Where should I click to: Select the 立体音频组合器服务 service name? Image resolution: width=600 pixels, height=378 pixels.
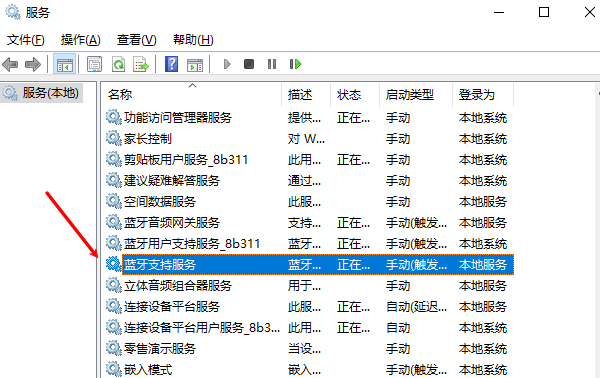[x=178, y=286]
